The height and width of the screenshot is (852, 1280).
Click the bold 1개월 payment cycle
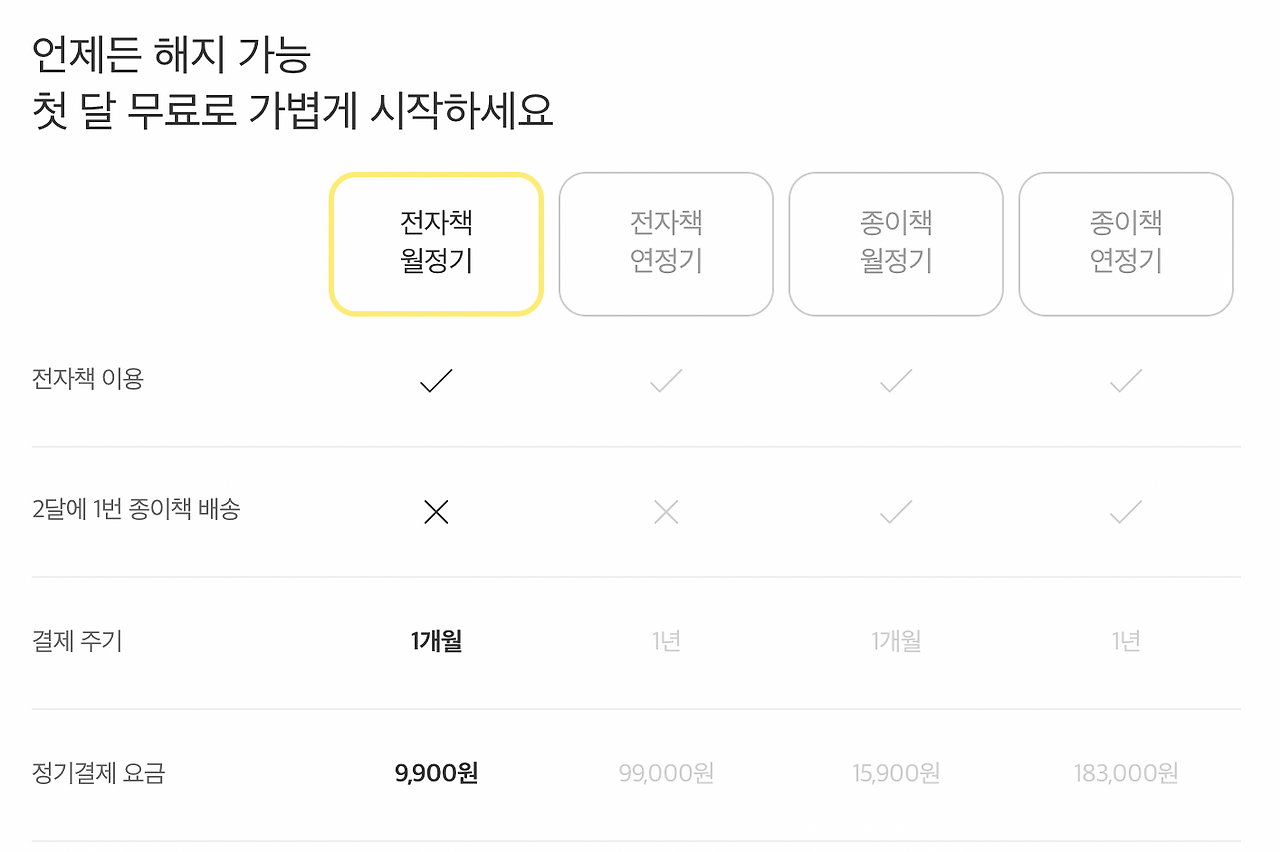tap(436, 641)
